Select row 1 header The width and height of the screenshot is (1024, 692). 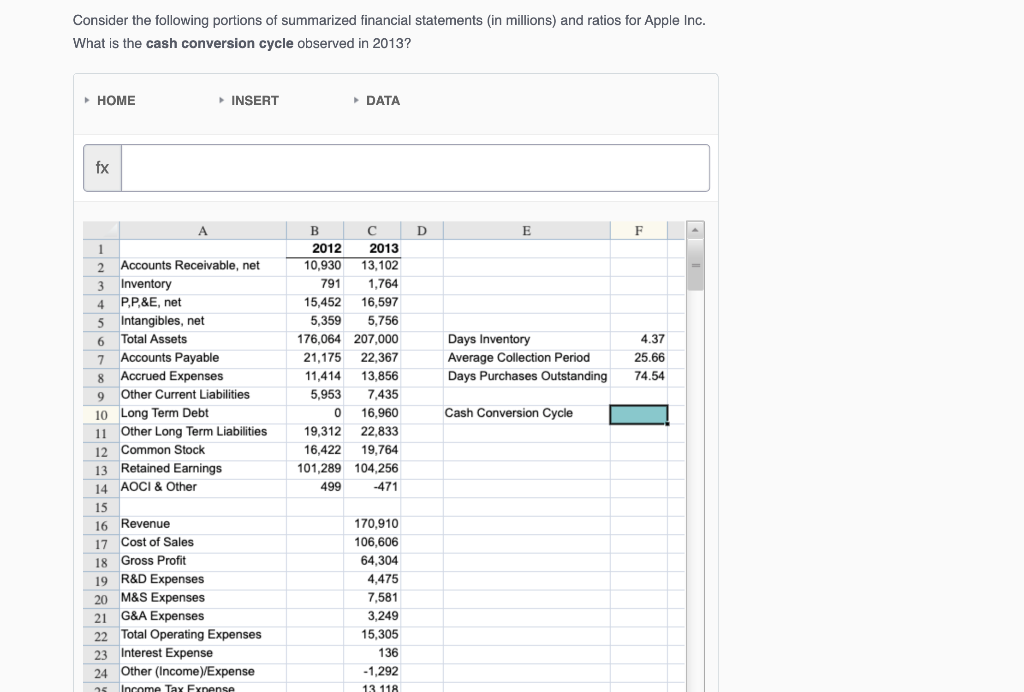pyautogui.click(x=101, y=249)
